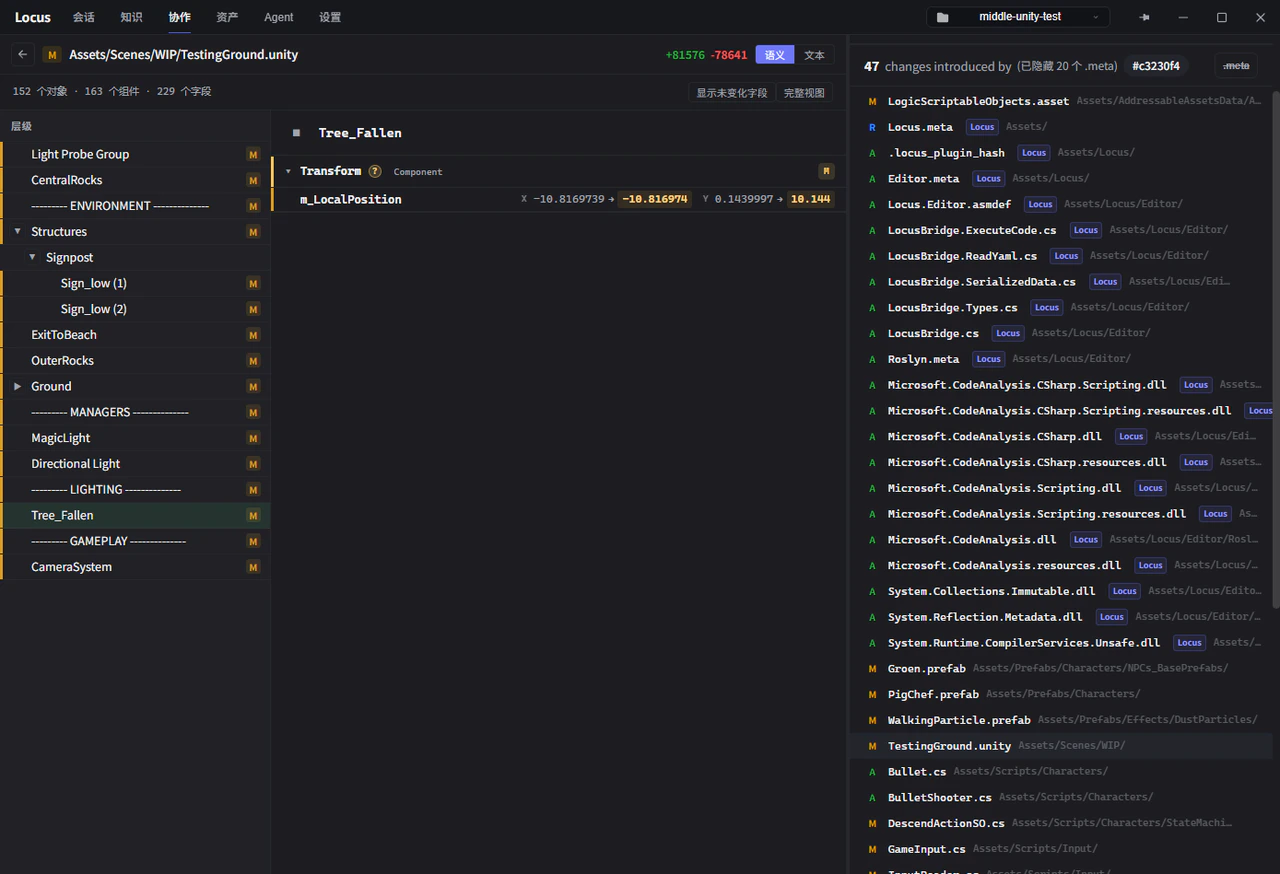Click the commit hash #c3230f4
The width and height of the screenshot is (1280, 874).
(x=1156, y=66)
